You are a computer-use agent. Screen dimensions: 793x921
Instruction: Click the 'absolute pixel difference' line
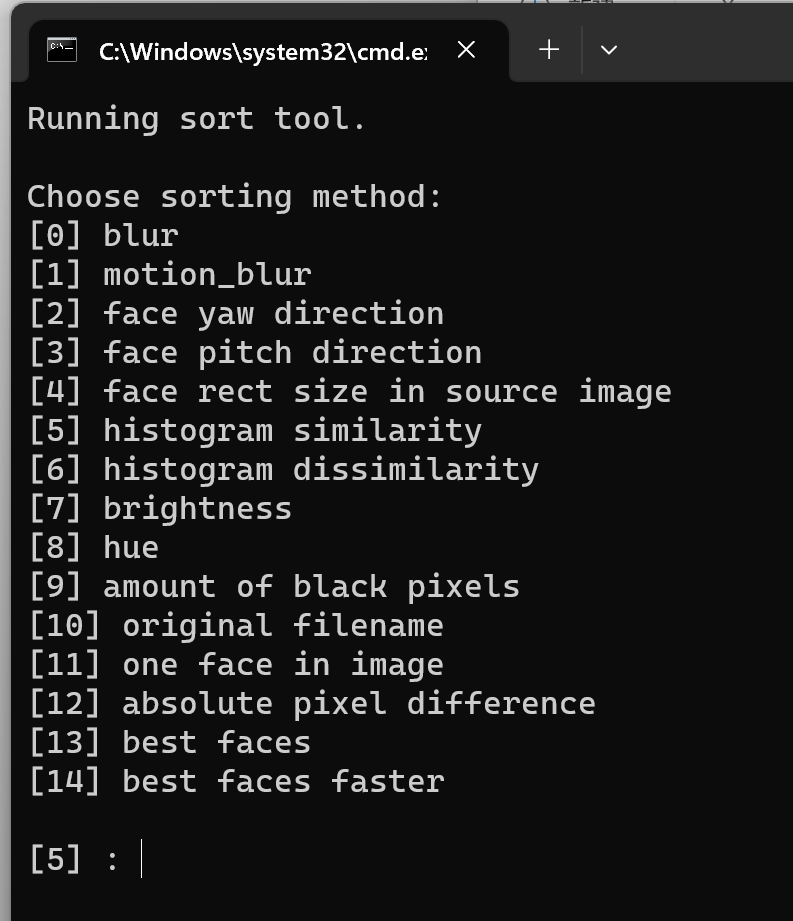pos(358,704)
